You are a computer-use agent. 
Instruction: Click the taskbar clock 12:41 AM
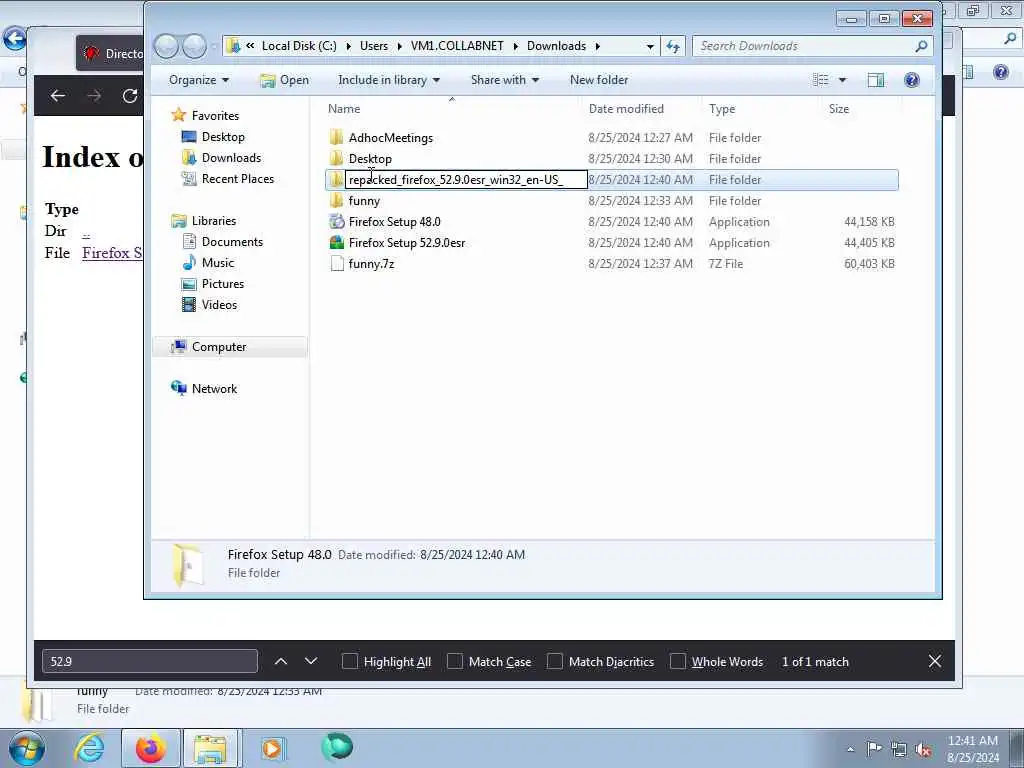[x=972, y=741]
